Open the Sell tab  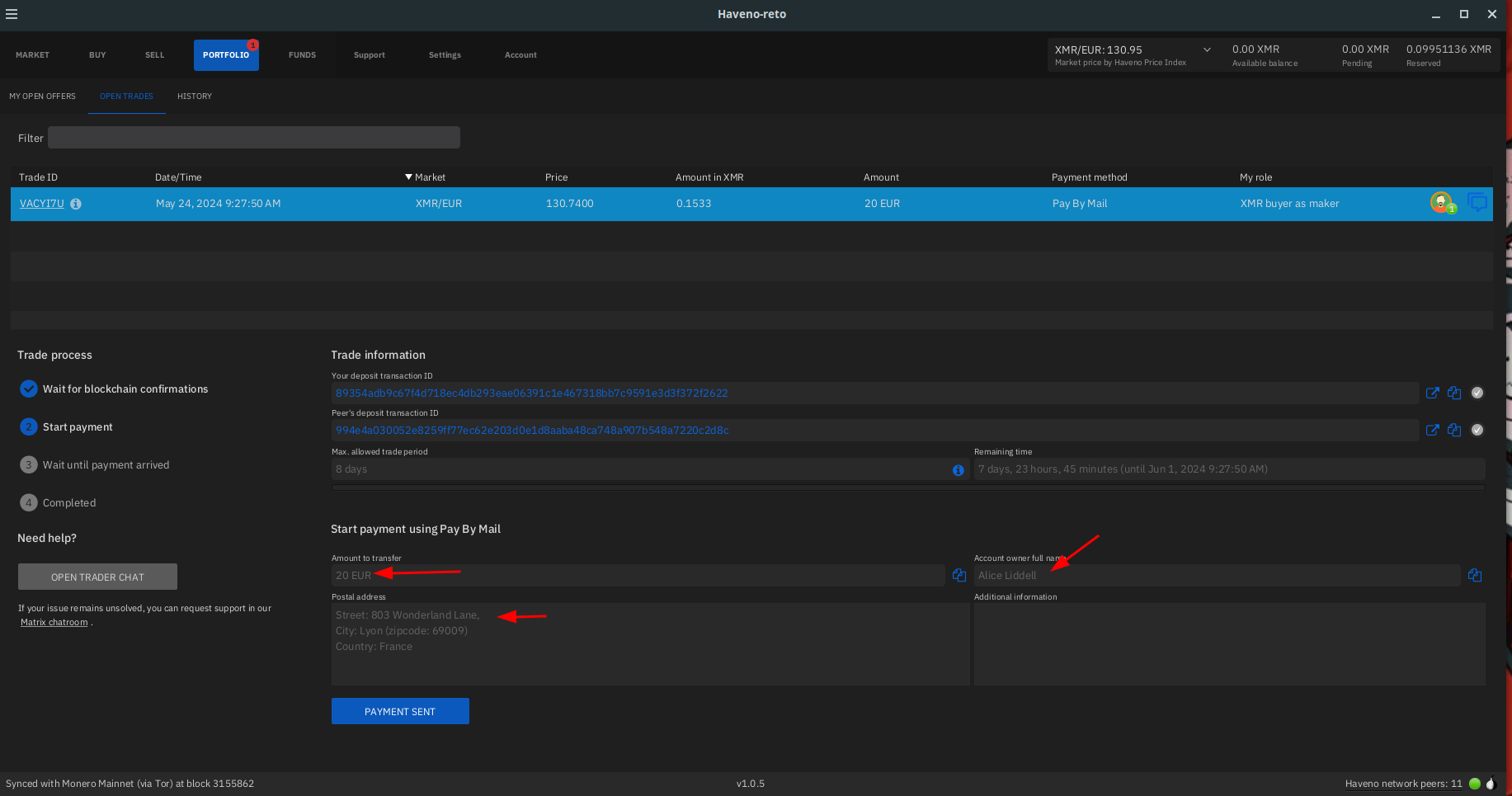tap(154, 55)
